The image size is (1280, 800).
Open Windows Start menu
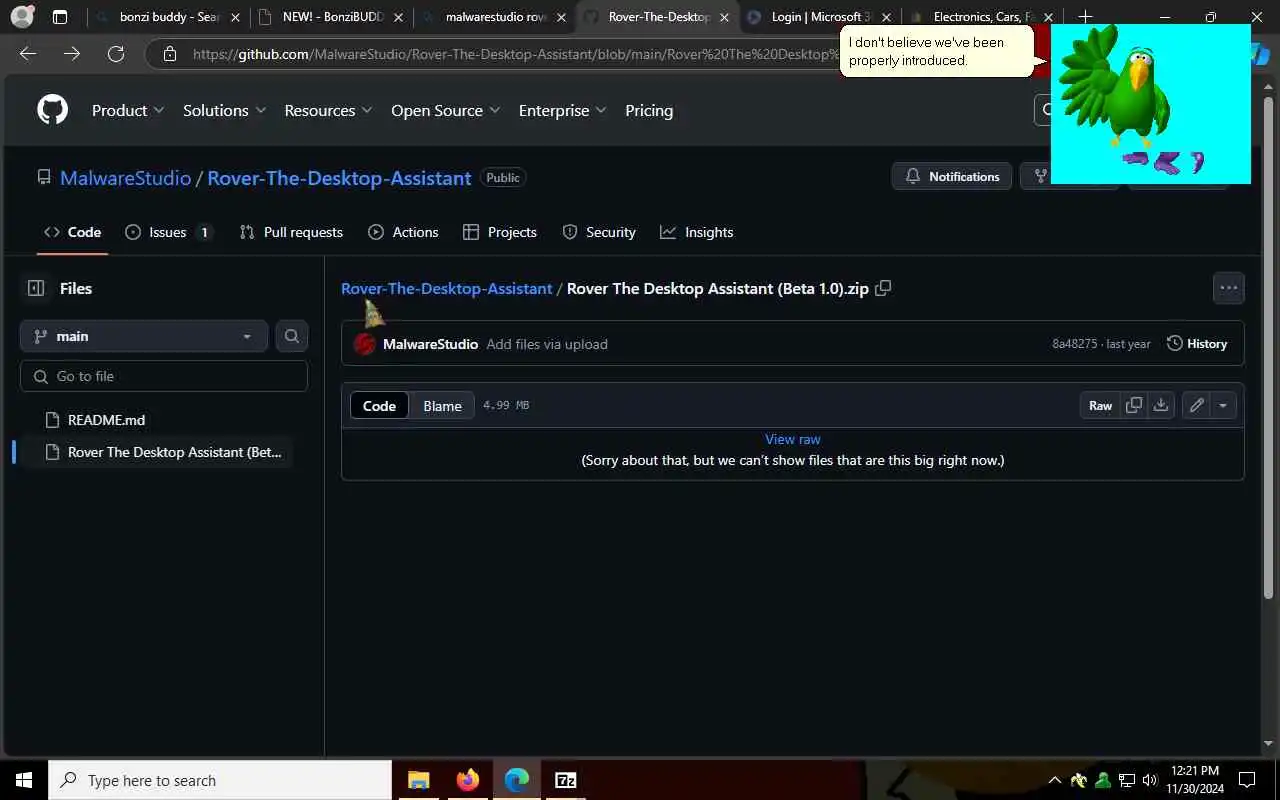[24, 780]
